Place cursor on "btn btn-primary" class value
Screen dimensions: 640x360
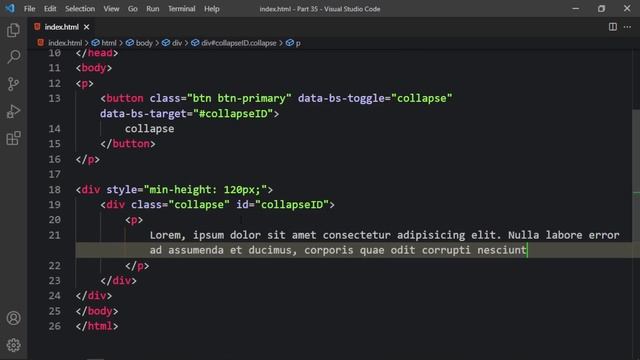point(239,98)
